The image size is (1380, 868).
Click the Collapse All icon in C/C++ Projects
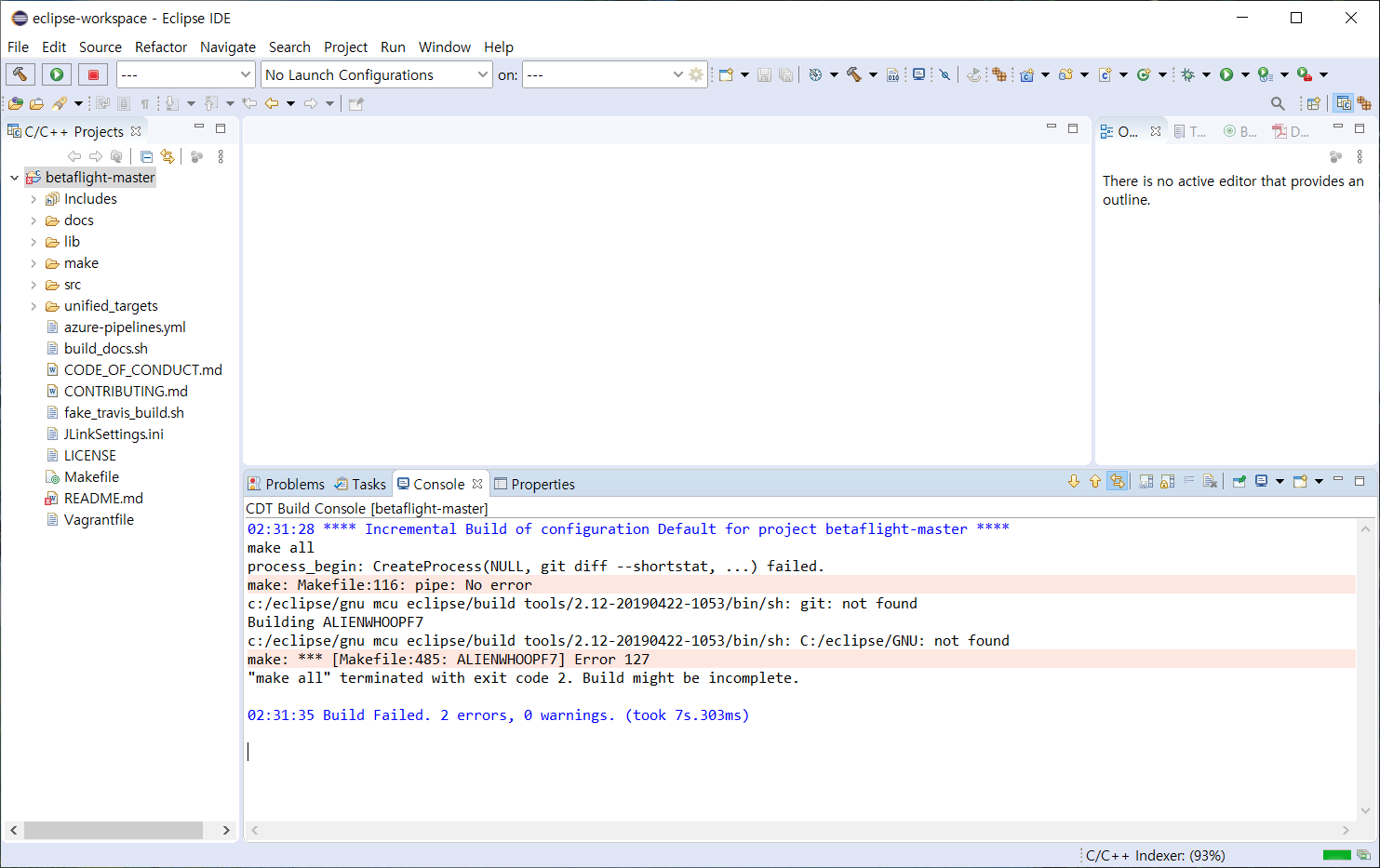[x=146, y=156]
